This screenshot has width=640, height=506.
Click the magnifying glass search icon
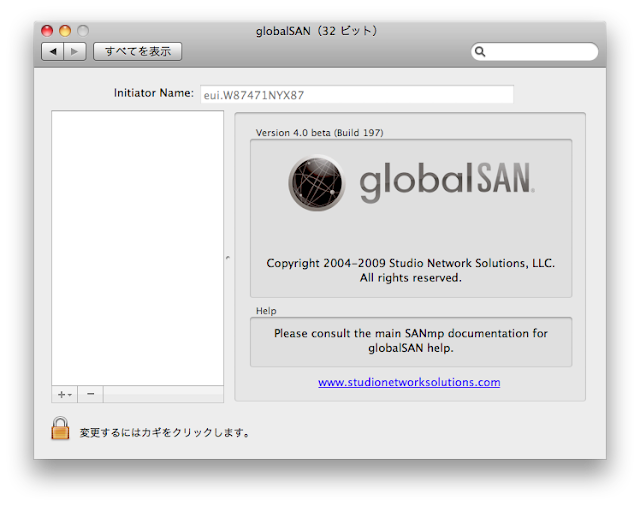480,52
